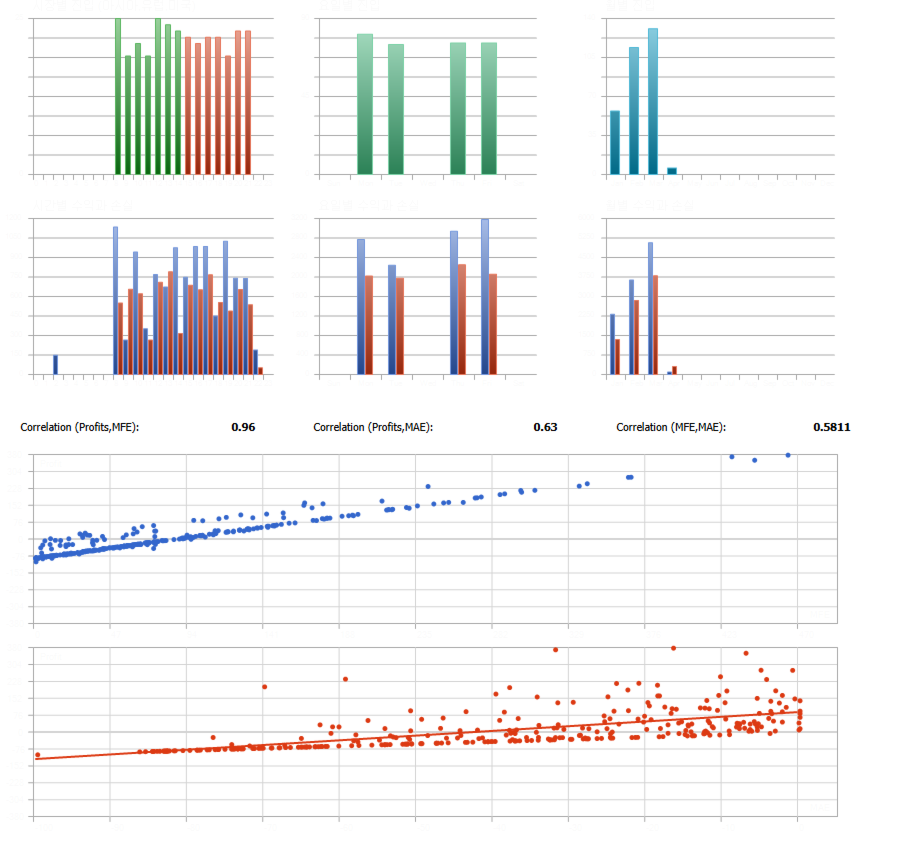This screenshot has width=920, height=841.
Task: Click the last green bar in weekday entries chart
Action: (489, 109)
